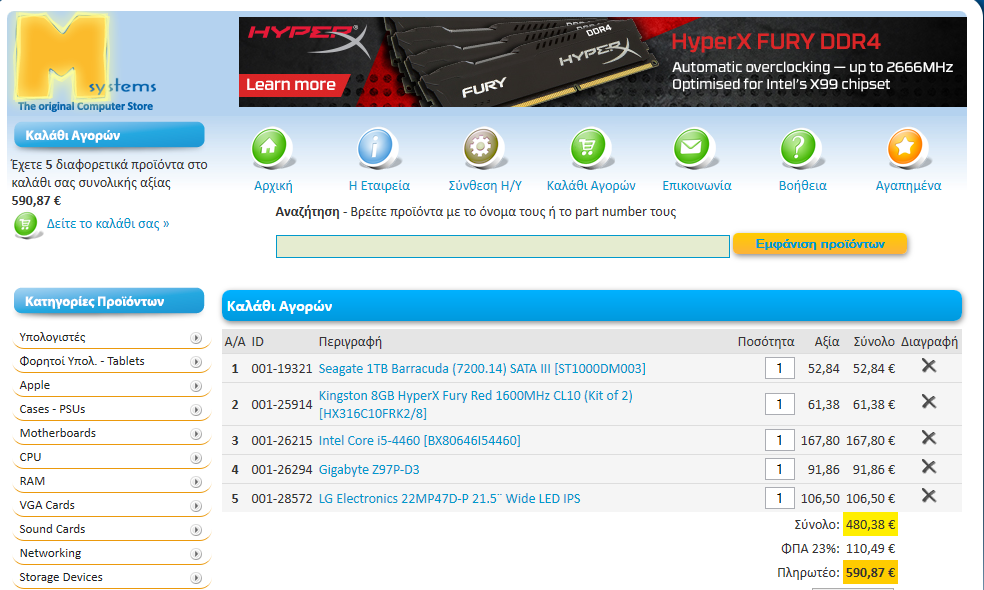Click the green cart icon in sidebar
984x590 pixels.
26,225
